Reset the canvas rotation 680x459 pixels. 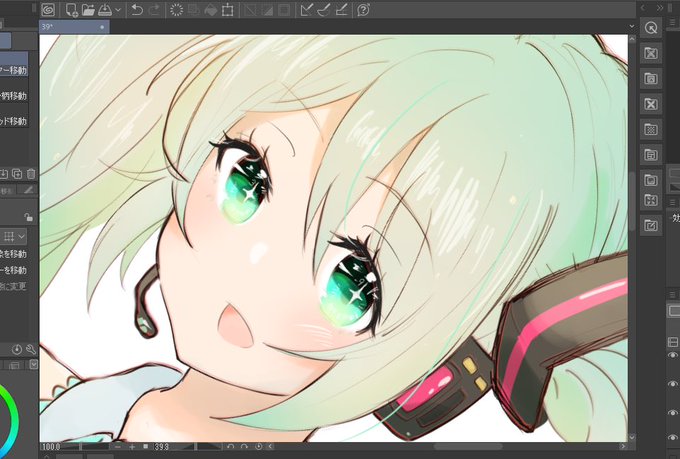coord(258,446)
